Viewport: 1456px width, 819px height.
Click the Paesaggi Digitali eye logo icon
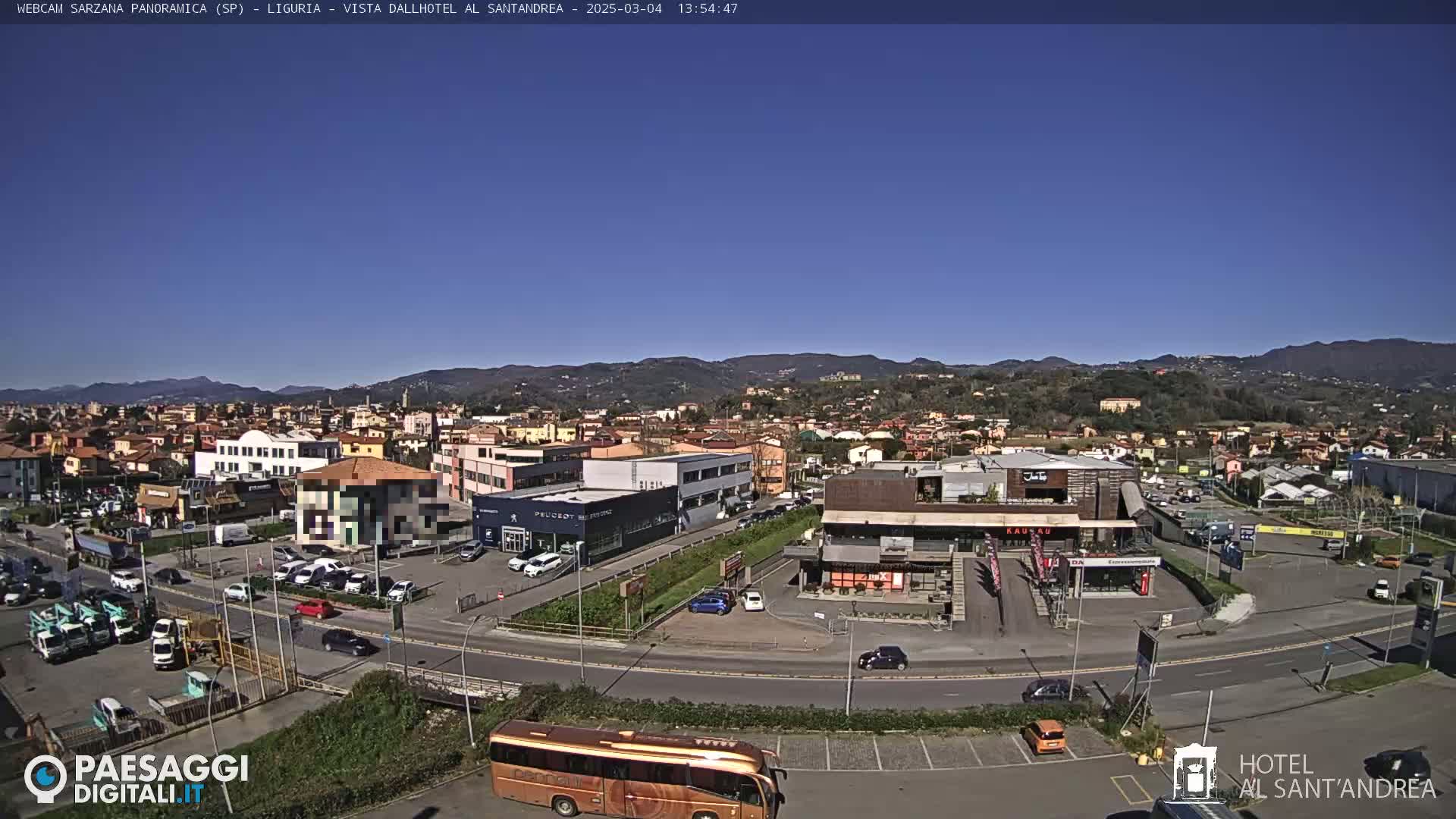coord(45,778)
